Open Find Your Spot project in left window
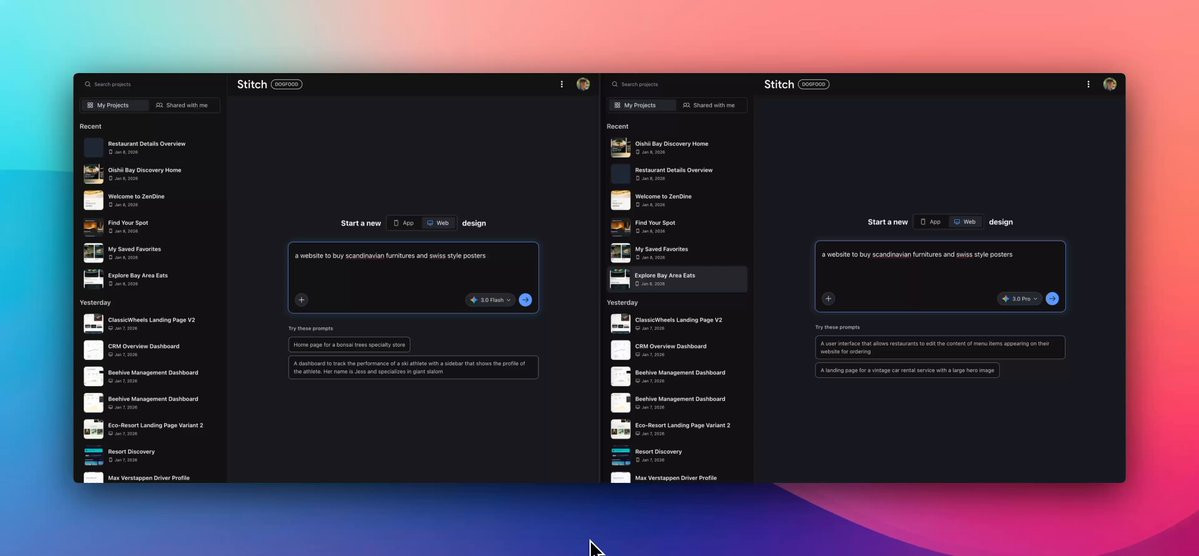 coord(151,226)
